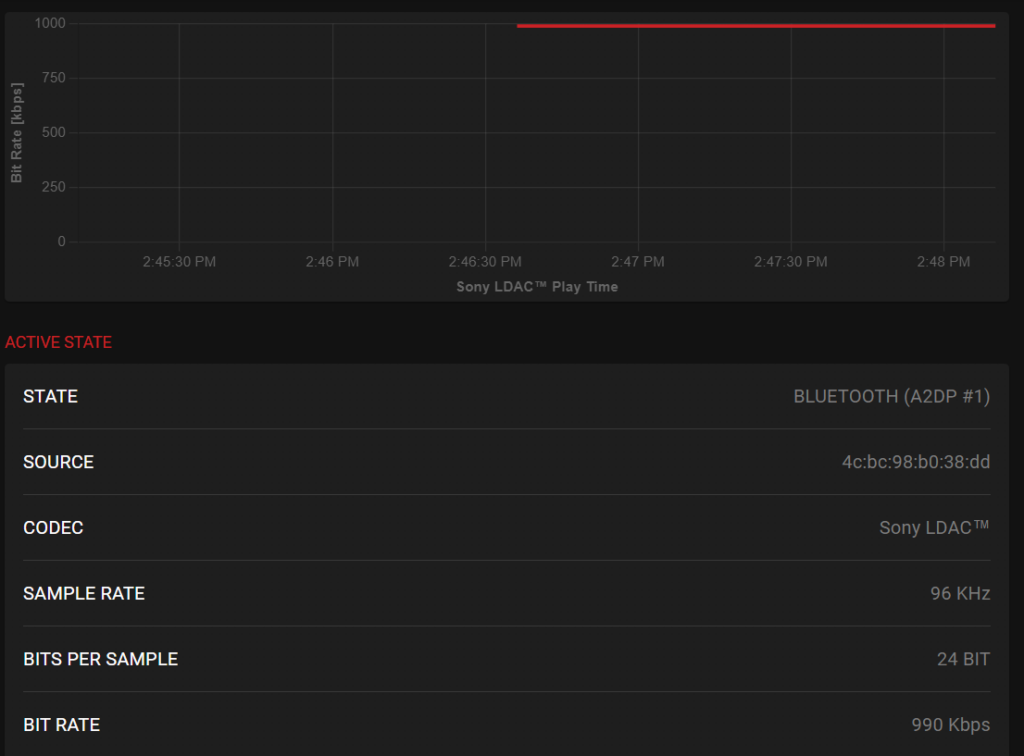The height and width of the screenshot is (756, 1024).
Task: Select the BIT RATE row label
Action: pyautogui.click(x=61, y=725)
